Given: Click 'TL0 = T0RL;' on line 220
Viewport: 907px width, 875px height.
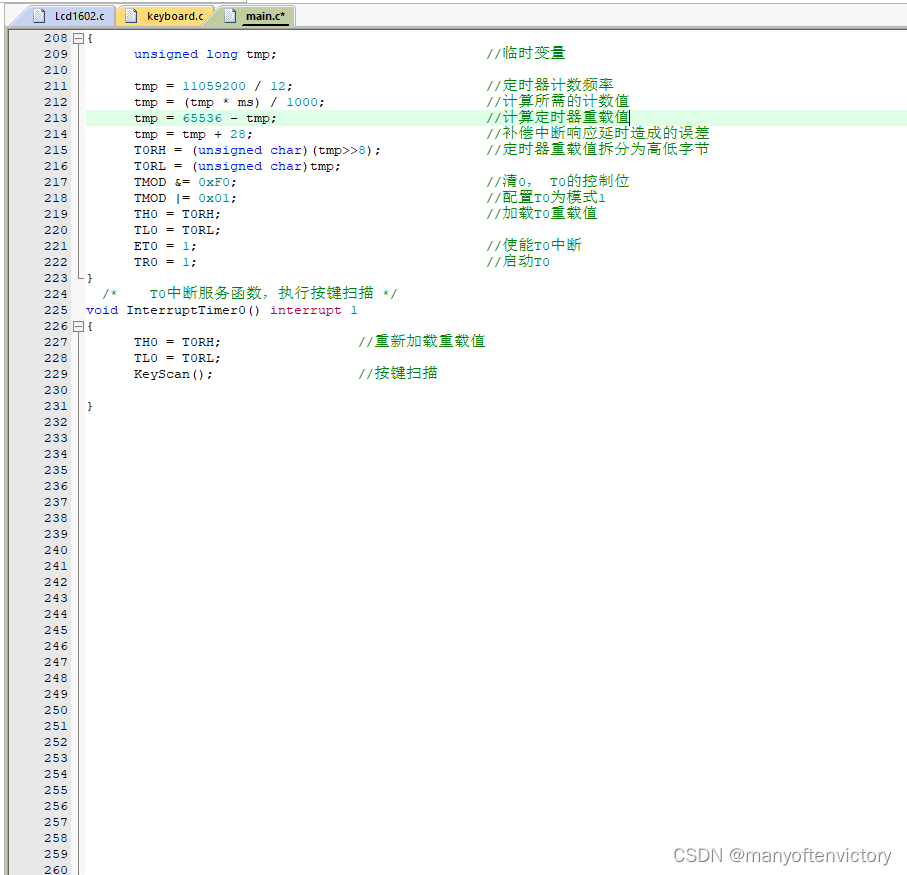Looking at the screenshot, I should tap(177, 230).
